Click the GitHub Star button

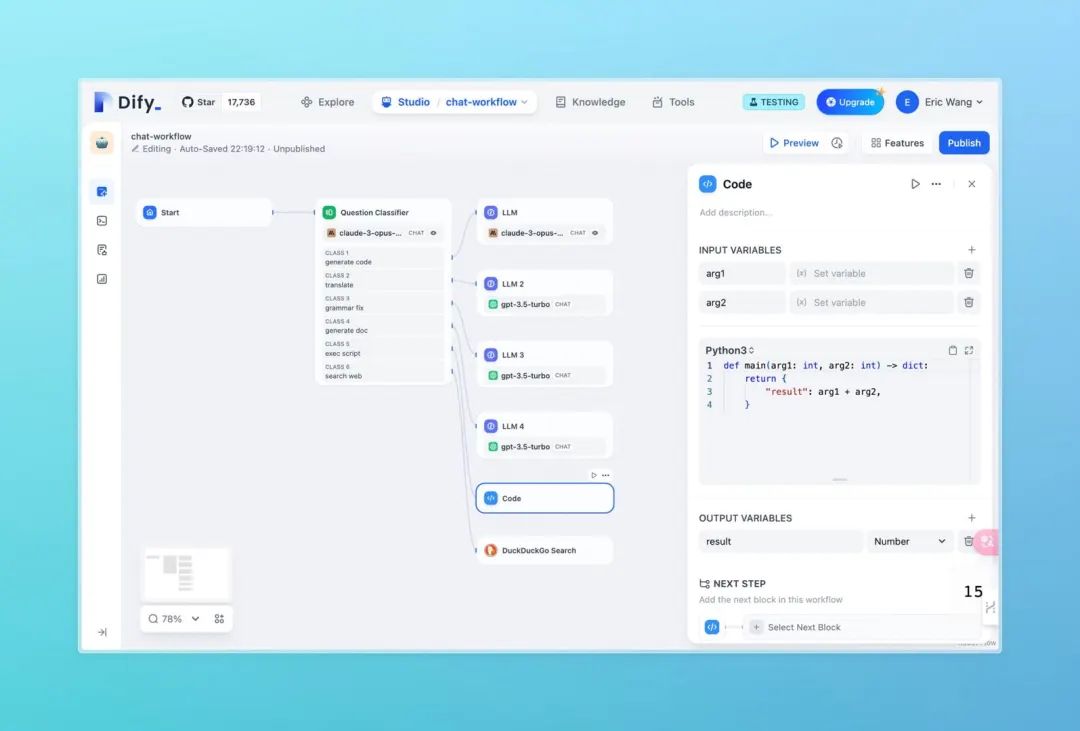pos(198,102)
